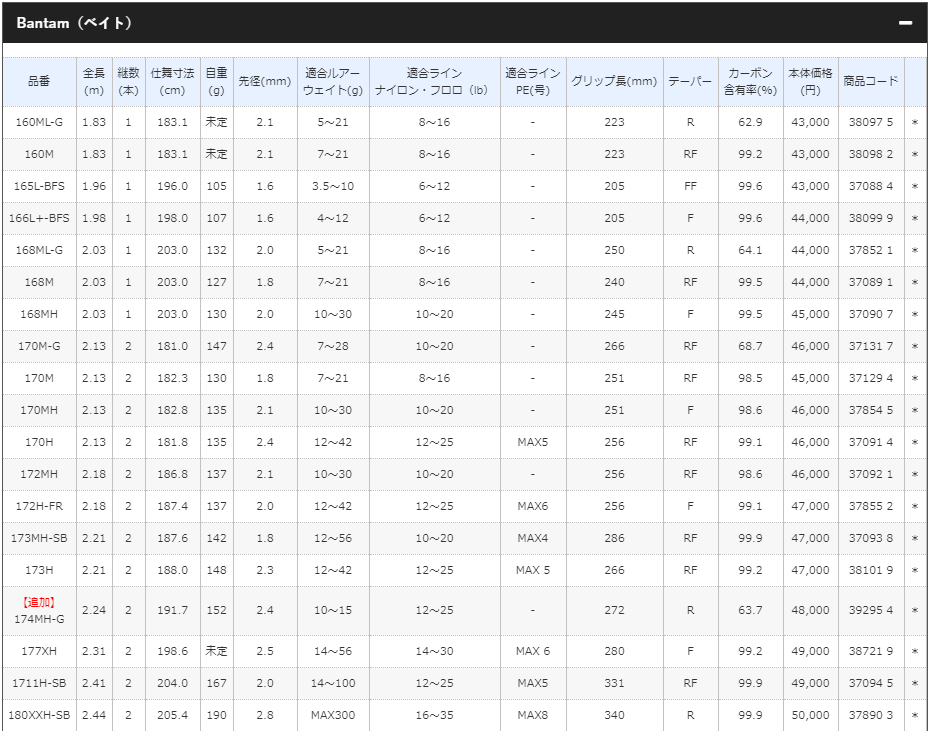Click the asterisk in the 165L-BFS row
The height and width of the screenshot is (731, 933).
tap(914, 186)
